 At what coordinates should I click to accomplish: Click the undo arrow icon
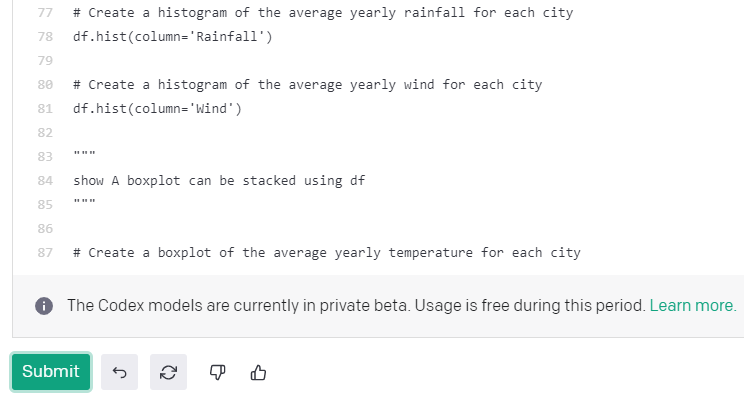(120, 372)
